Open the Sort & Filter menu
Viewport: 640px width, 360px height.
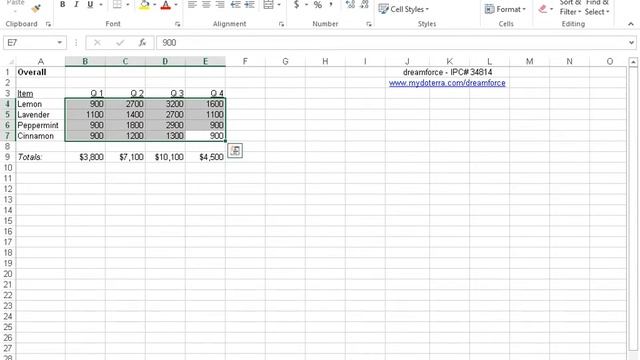tap(570, 7)
